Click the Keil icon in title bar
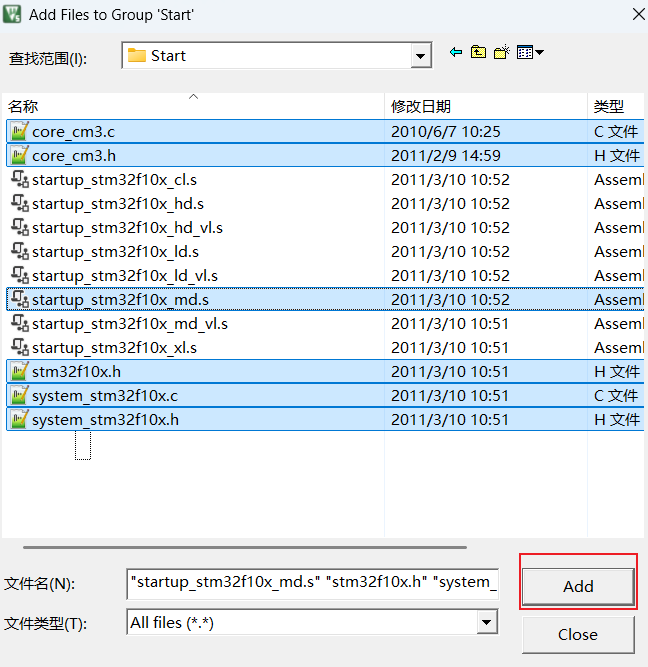 [12, 14]
